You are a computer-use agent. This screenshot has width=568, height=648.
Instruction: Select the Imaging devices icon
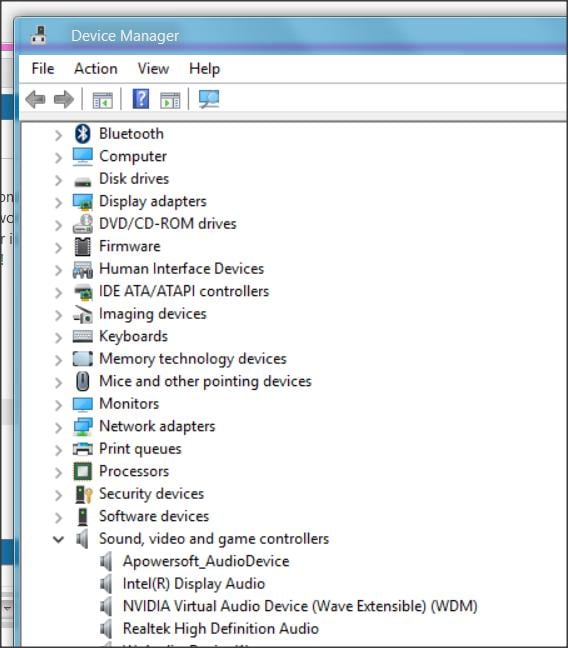[83, 314]
